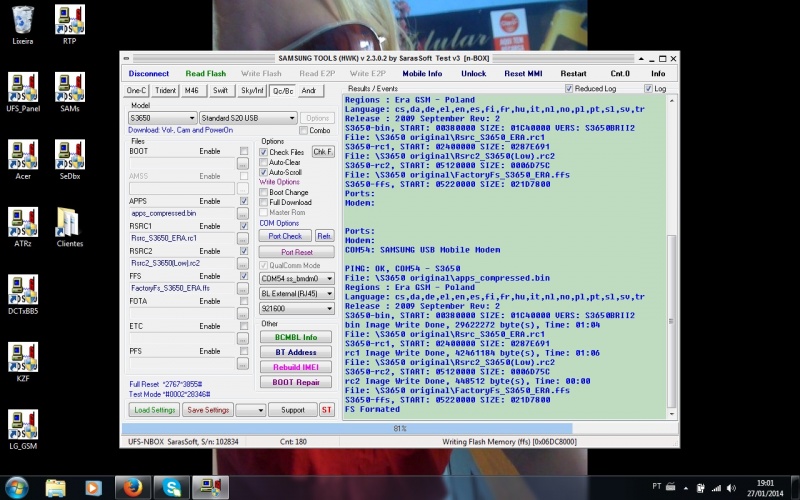Enable the BOOT file checkbox

click(x=244, y=151)
